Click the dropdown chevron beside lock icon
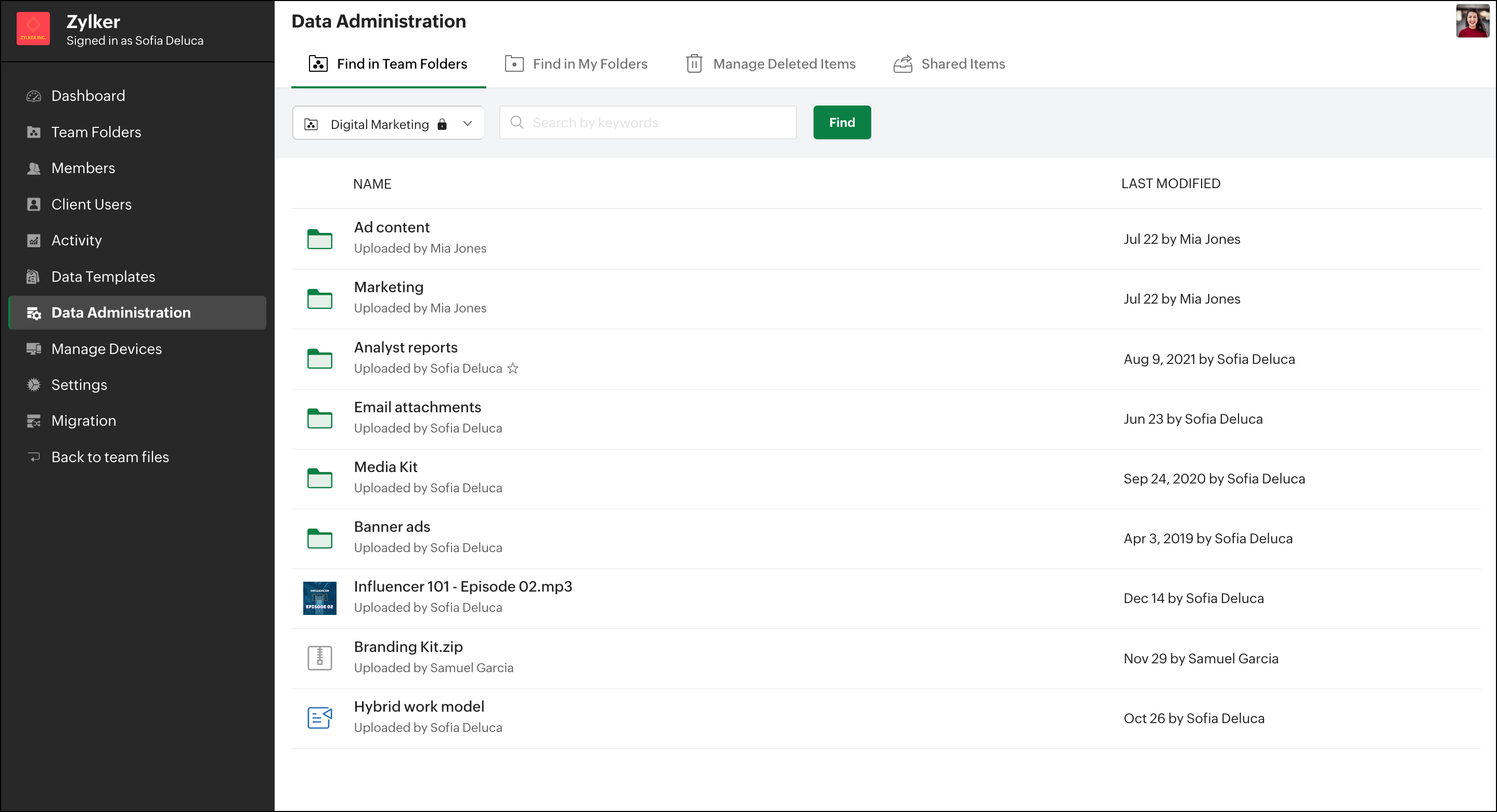Viewport: 1497px width, 812px height. [467, 124]
